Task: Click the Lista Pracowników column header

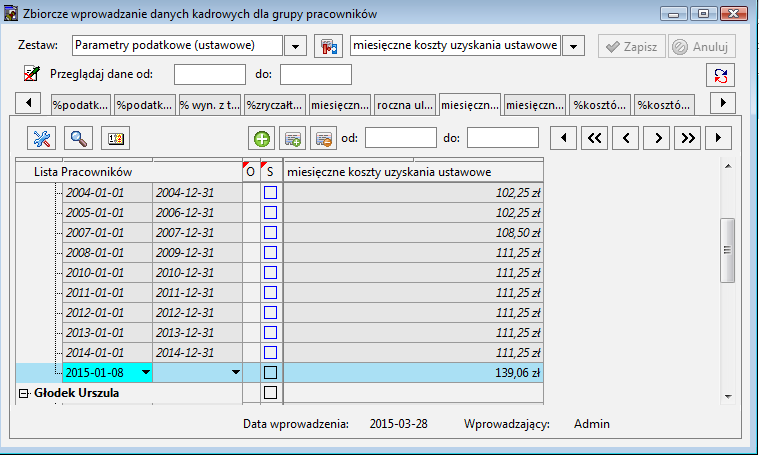Action: [x=129, y=172]
